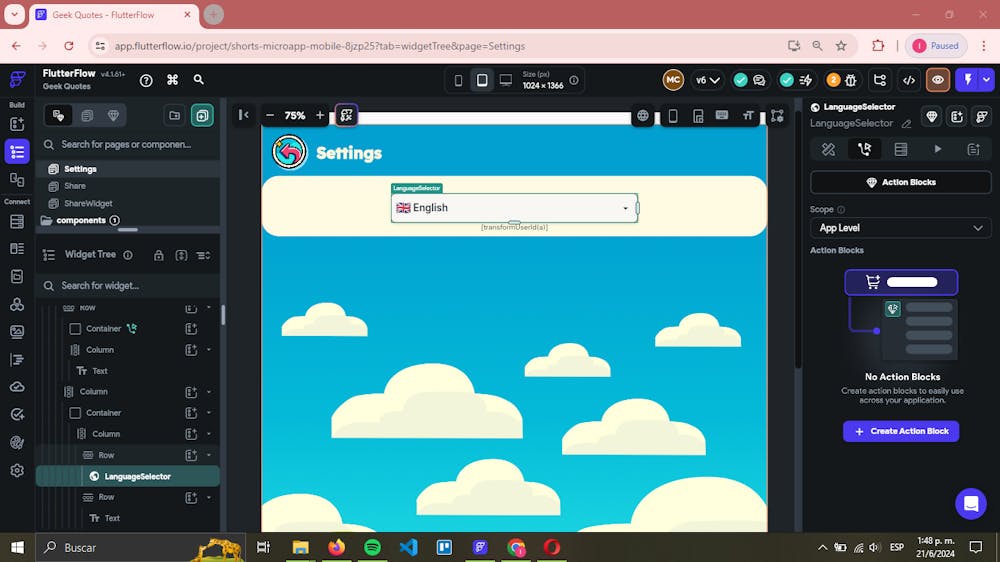Click the Create Action Block button

click(901, 431)
